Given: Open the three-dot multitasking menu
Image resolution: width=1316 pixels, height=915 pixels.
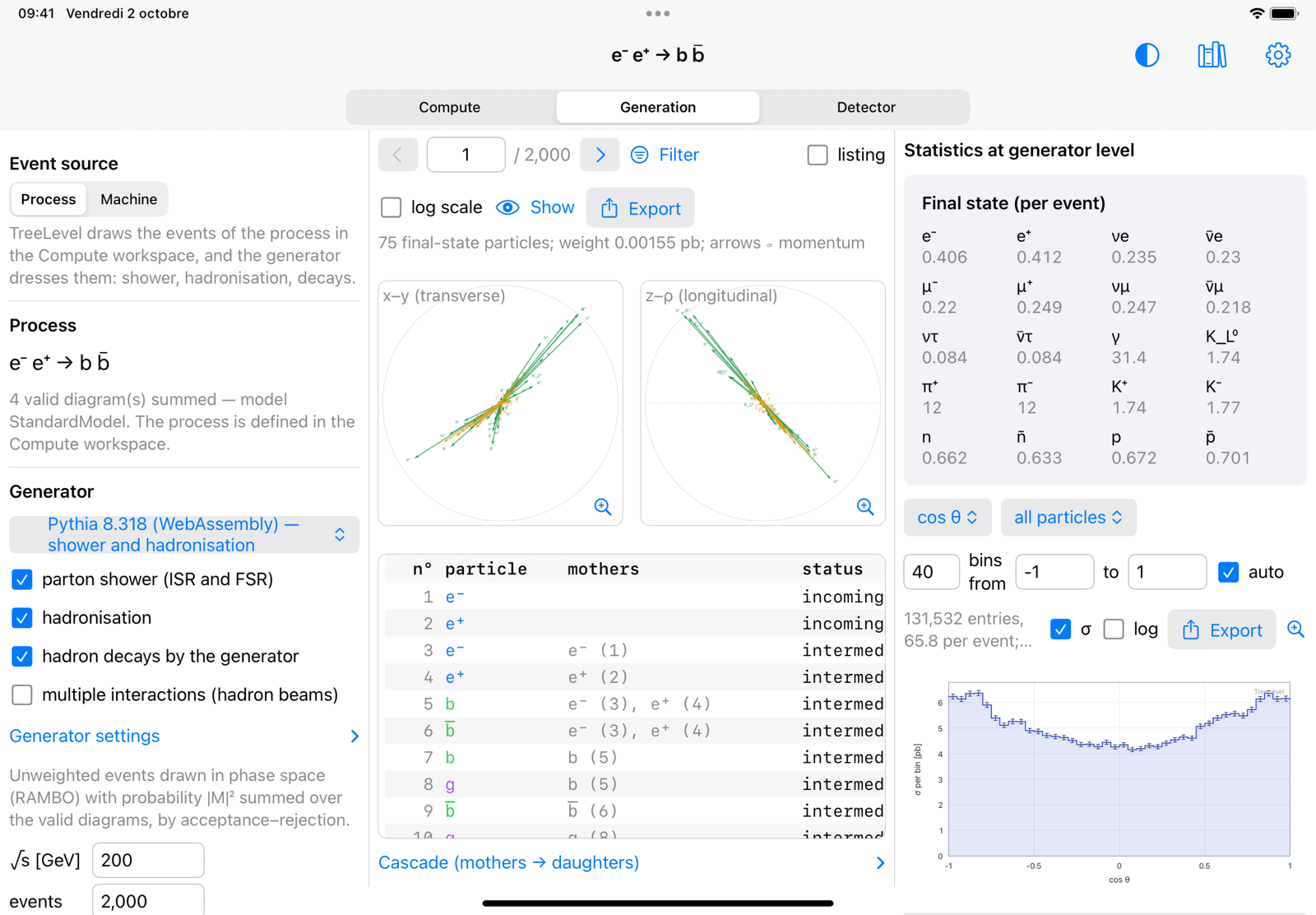Looking at the screenshot, I should [x=658, y=13].
